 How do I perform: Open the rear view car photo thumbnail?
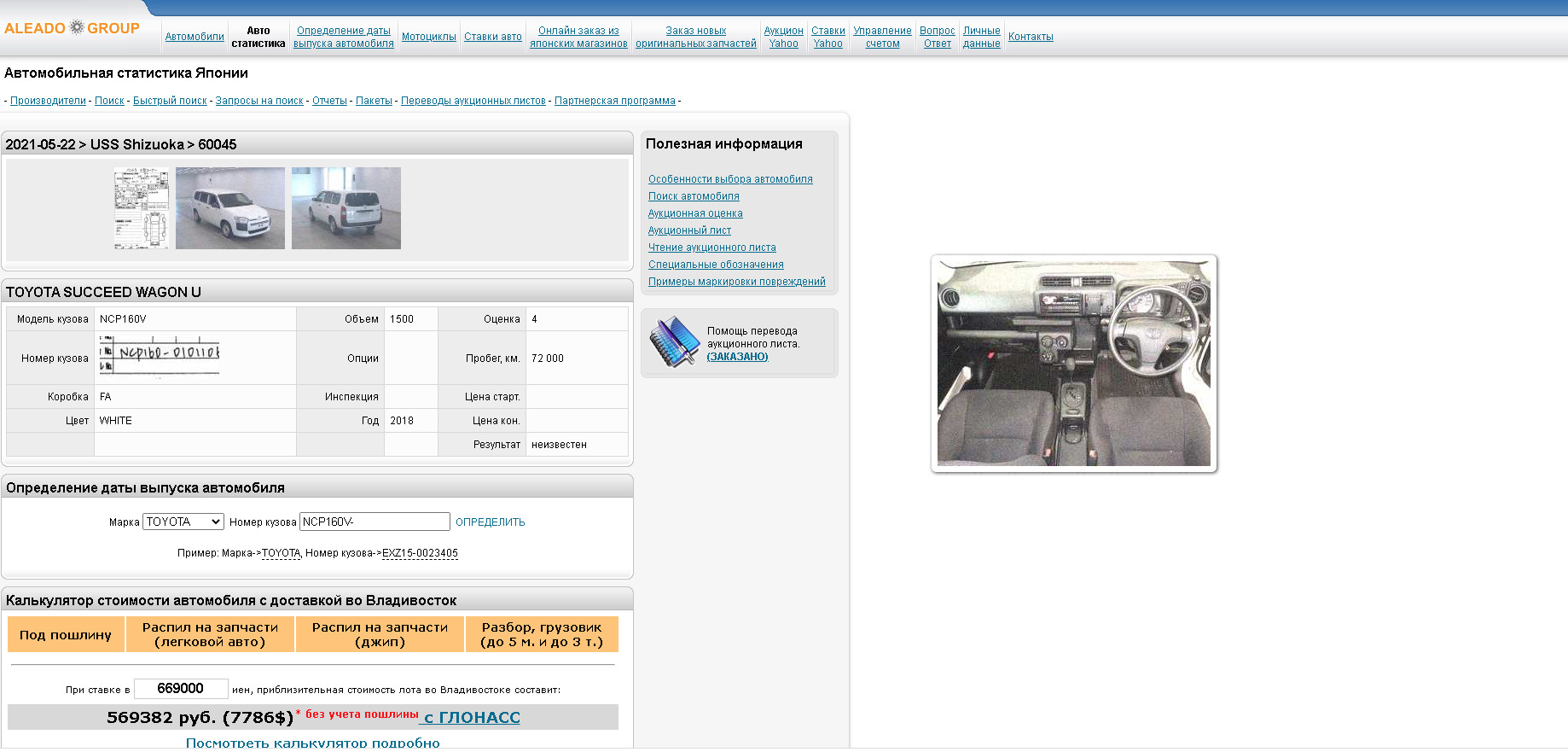(346, 208)
